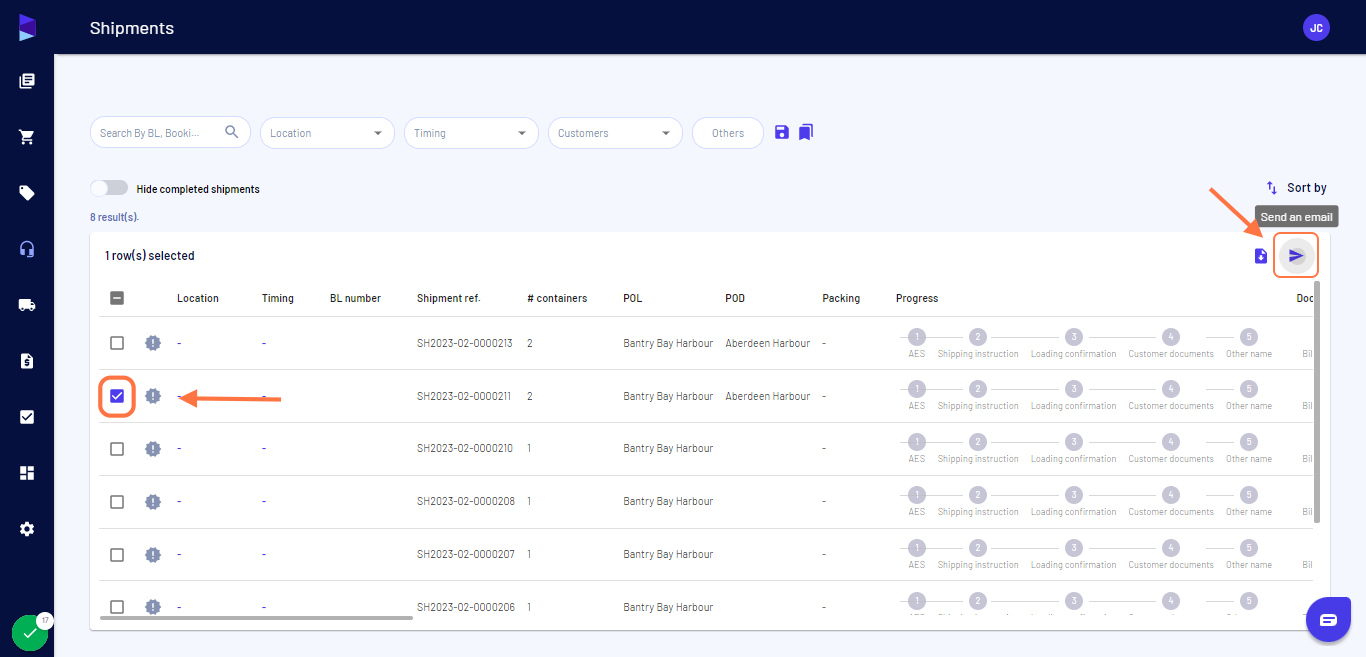This screenshot has height=657, width=1366.
Task: Open the invoice dollar sidebar icon
Action: click(x=27, y=361)
